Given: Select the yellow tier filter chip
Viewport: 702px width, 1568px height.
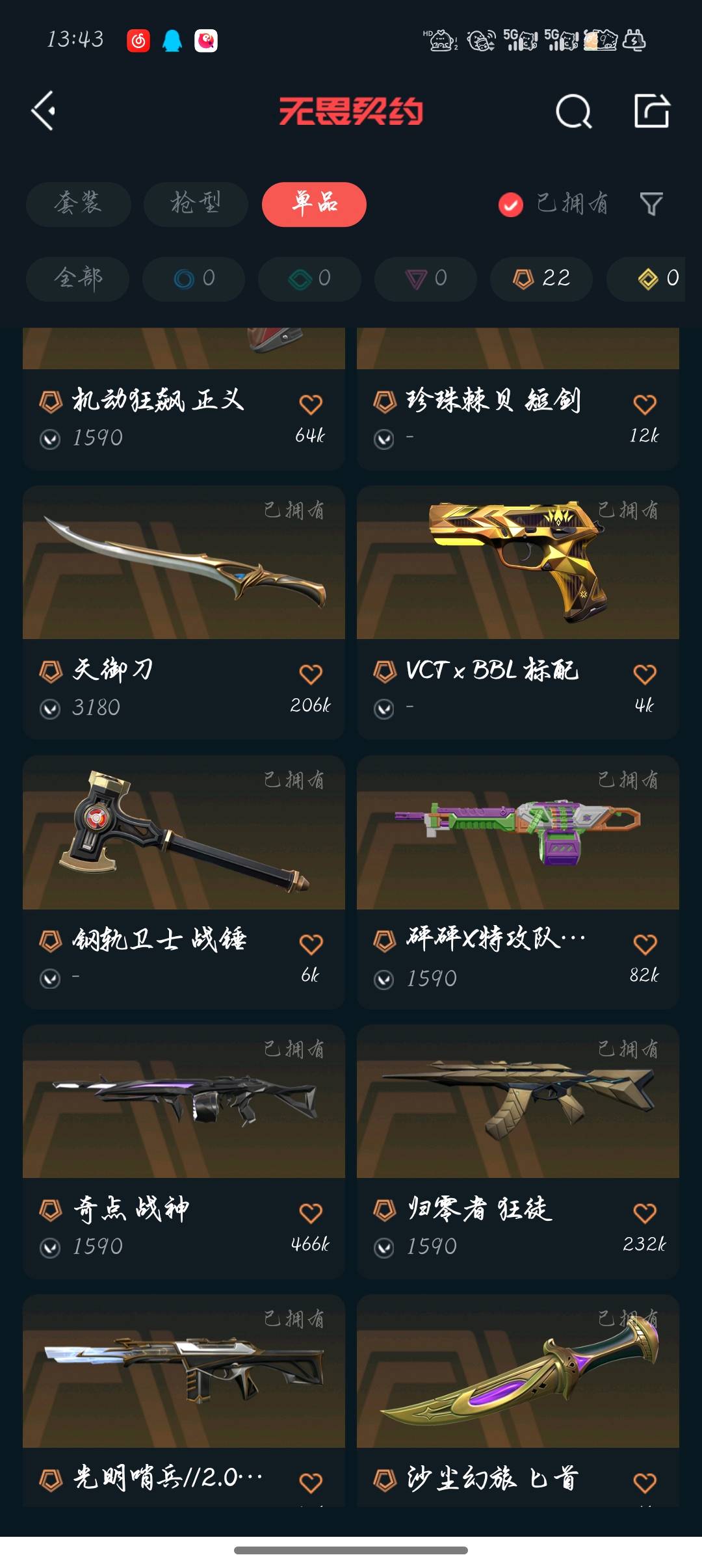Looking at the screenshot, I should pos(646,279).
